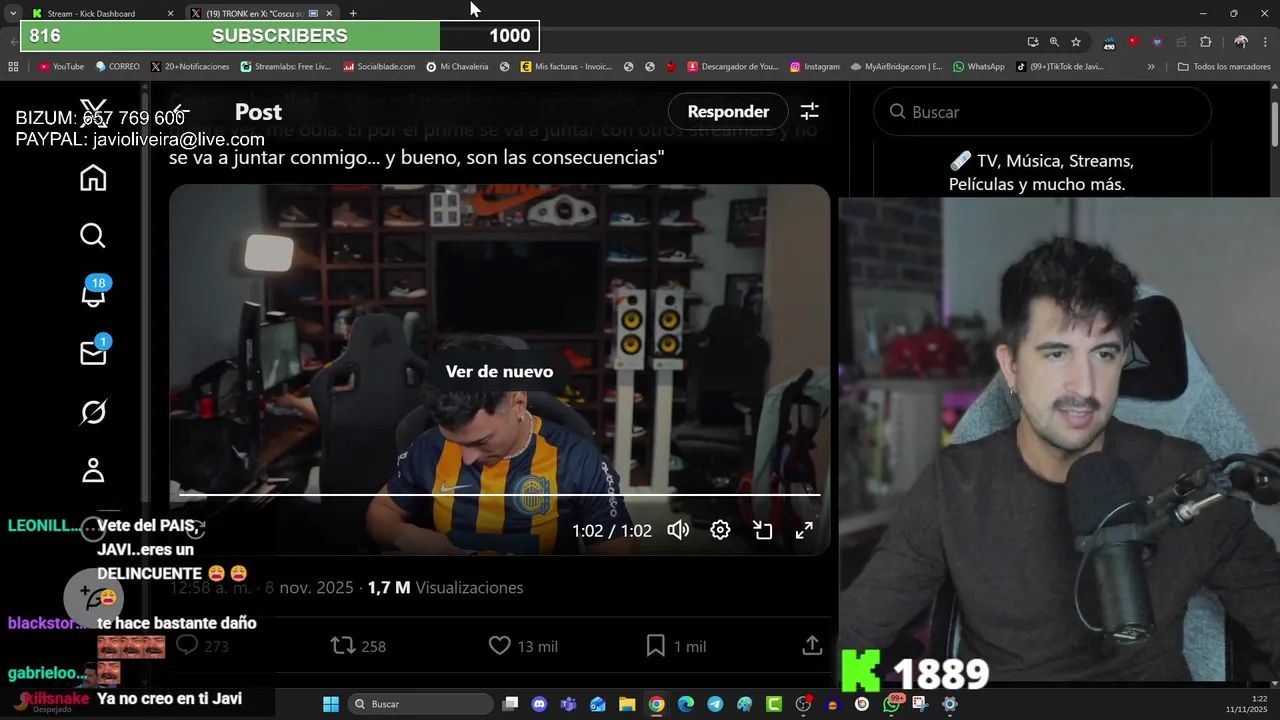Open a new browser tab
The image size is (1280, 720).
click(x=353, y=13)
